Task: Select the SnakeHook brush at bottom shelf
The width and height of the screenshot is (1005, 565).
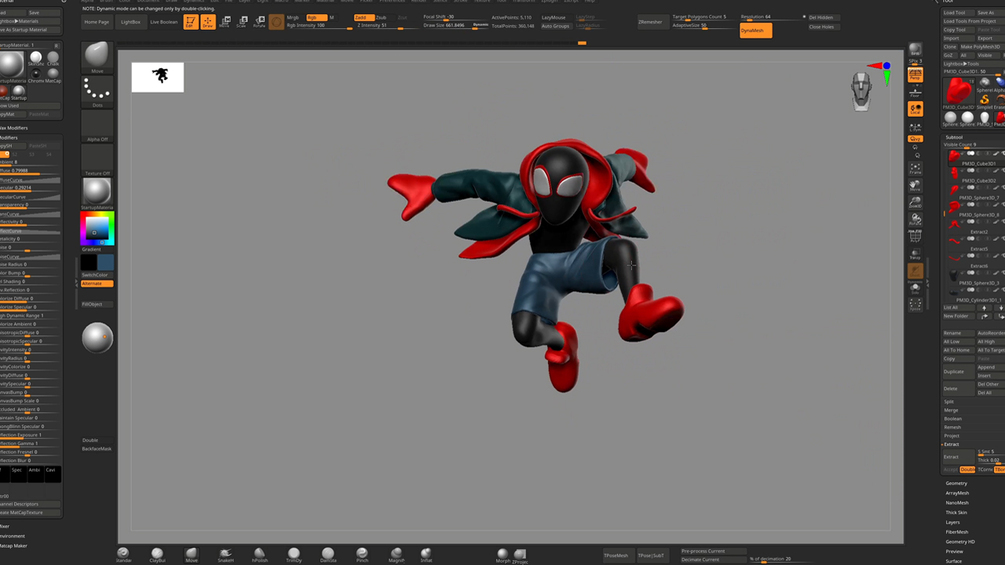Action: pyautogui.click(x=226, y=554)
